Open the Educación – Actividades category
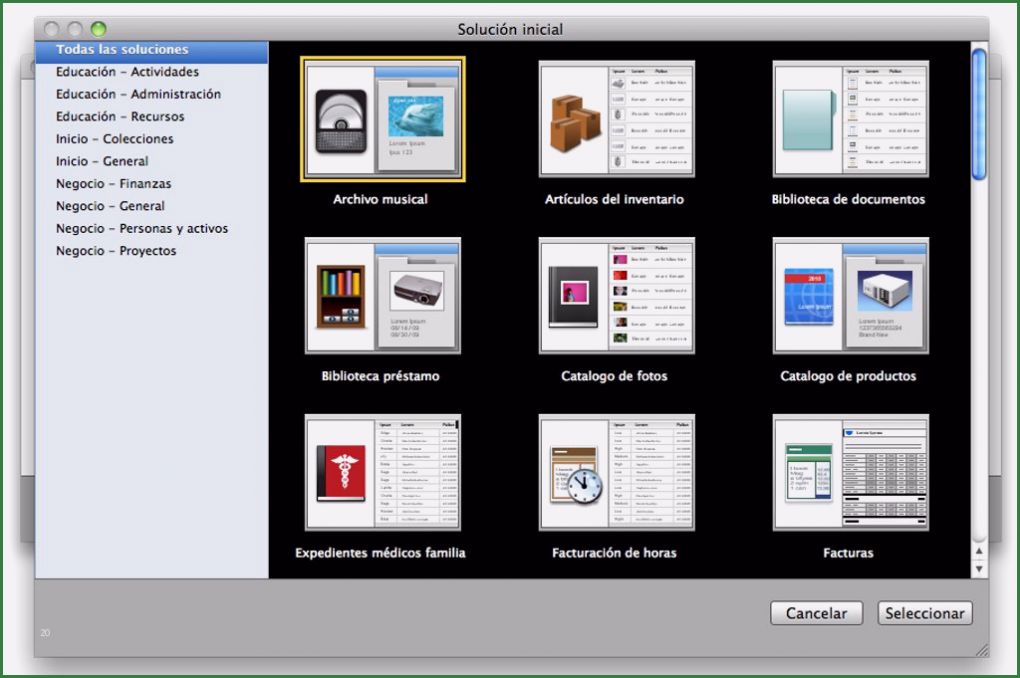Image resolution: width=1020 pixels, height=678 pixels. point(125,71)
